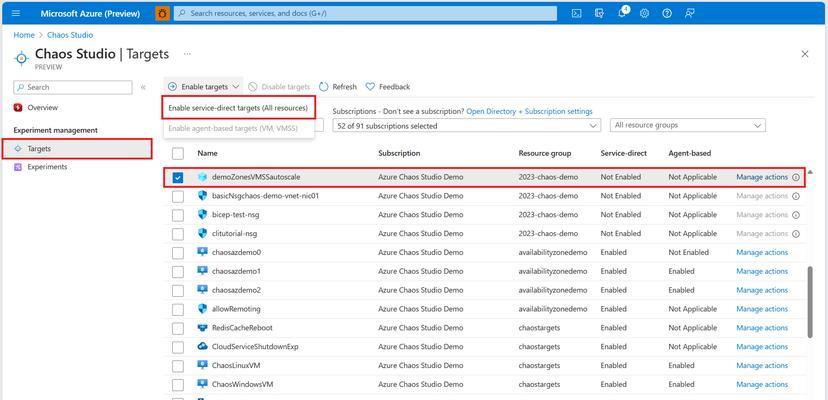Viewport: 828px width, 400px height.
Task: Sort by the Name column header
Action: [208, 153]
